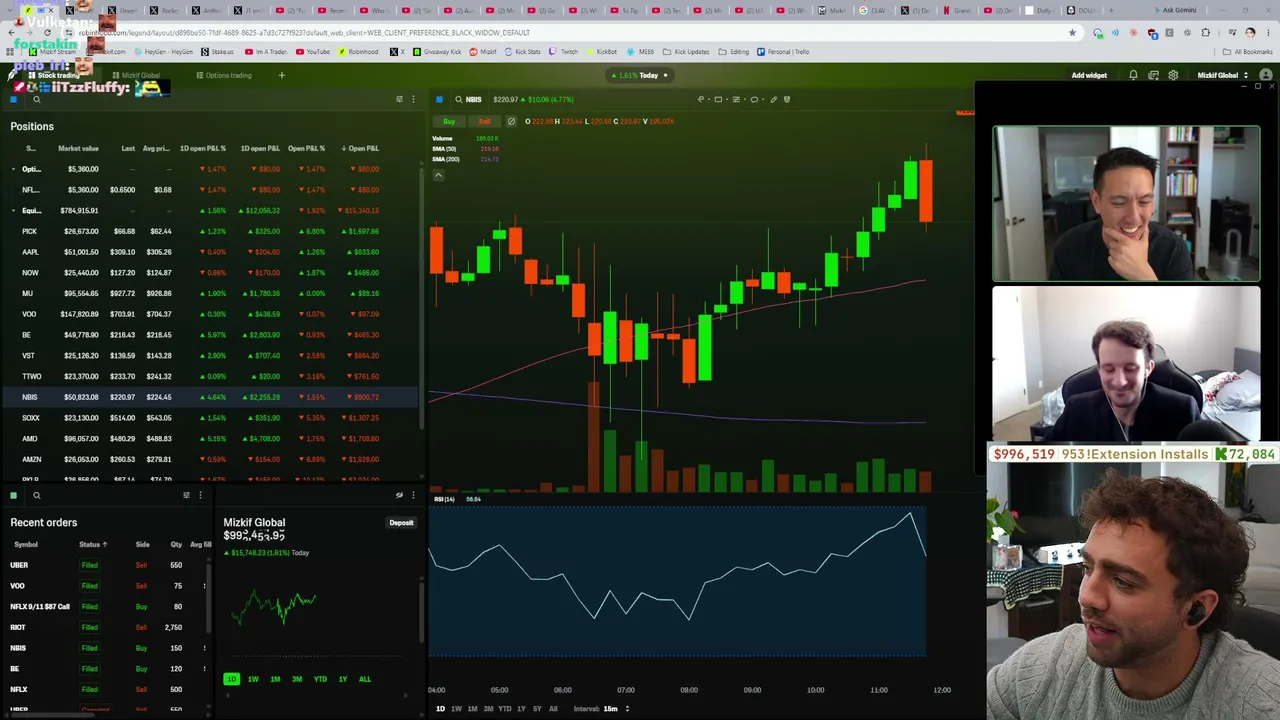Switch to the Mizkif Global tab
The height and width of the screenshot is (720, 1280).
click(x=136, y=75)
